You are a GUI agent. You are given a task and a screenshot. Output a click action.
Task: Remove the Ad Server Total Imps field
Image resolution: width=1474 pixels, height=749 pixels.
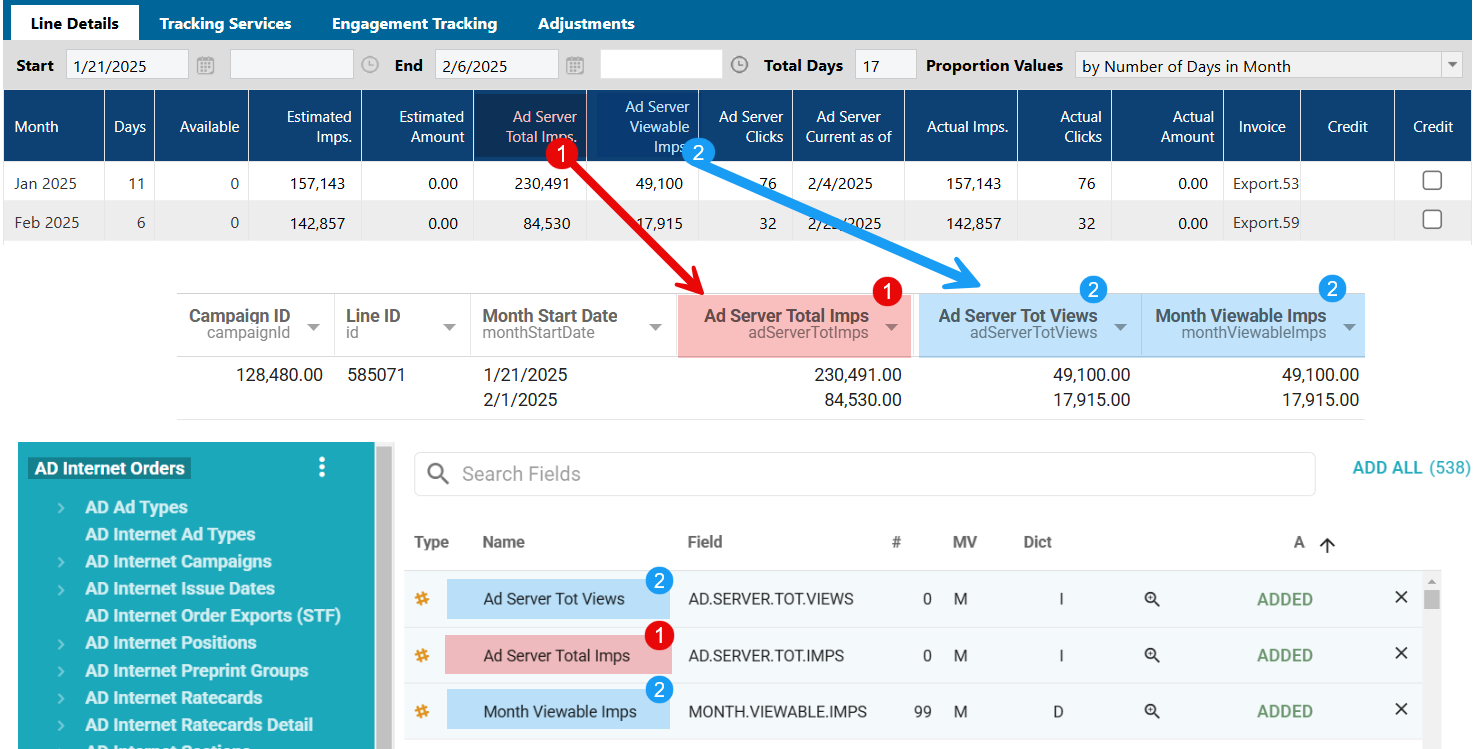click(1401, 654)
